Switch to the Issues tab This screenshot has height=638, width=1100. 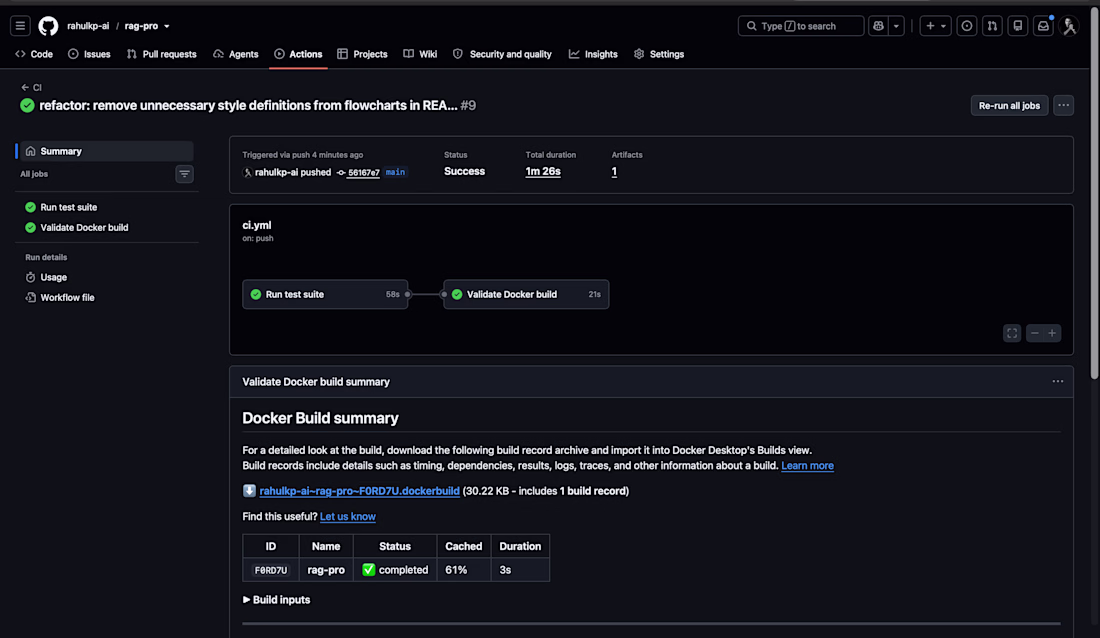click(89, 54)
